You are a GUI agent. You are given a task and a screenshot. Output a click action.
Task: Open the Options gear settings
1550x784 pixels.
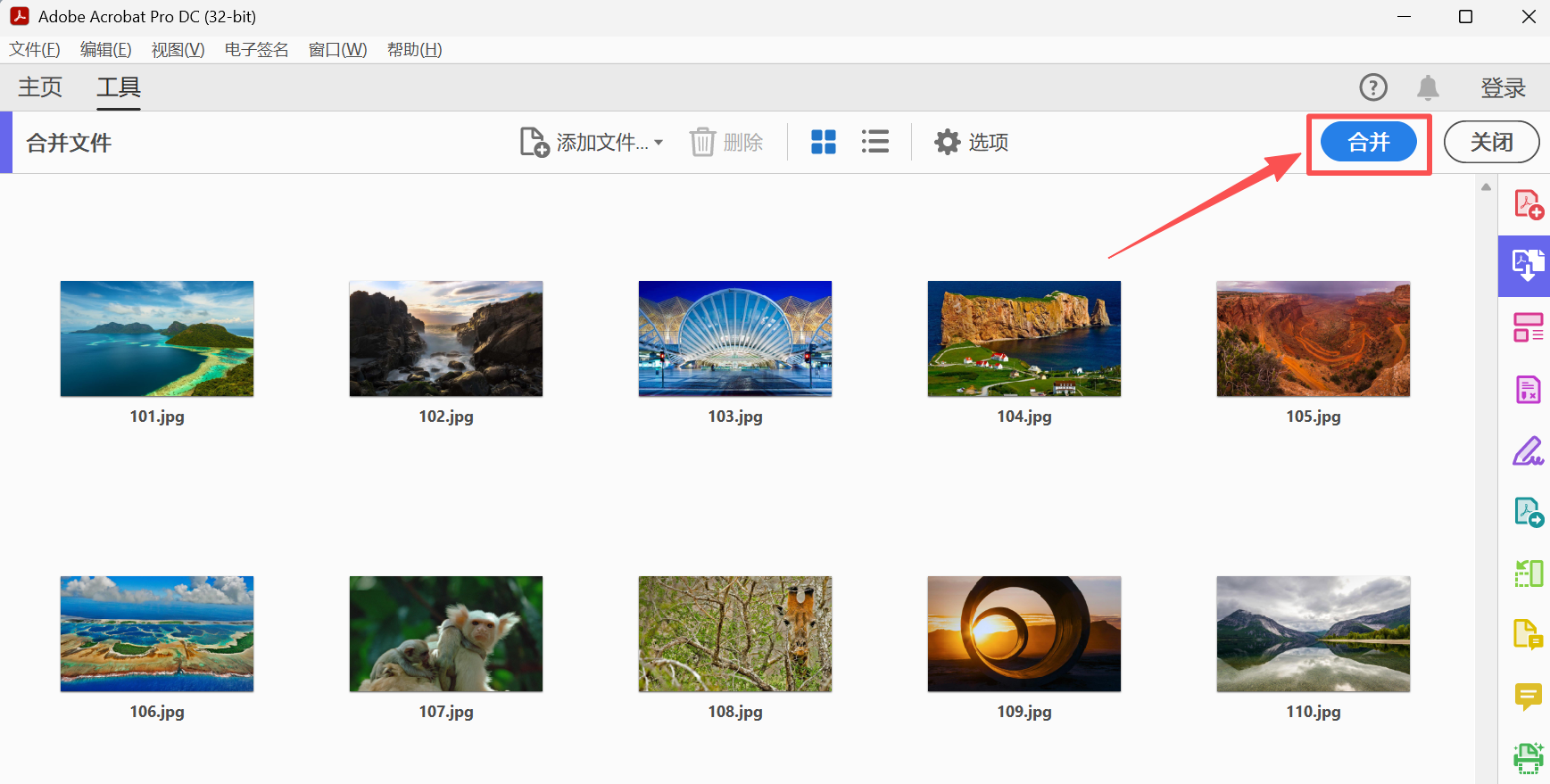click(947, 142)
